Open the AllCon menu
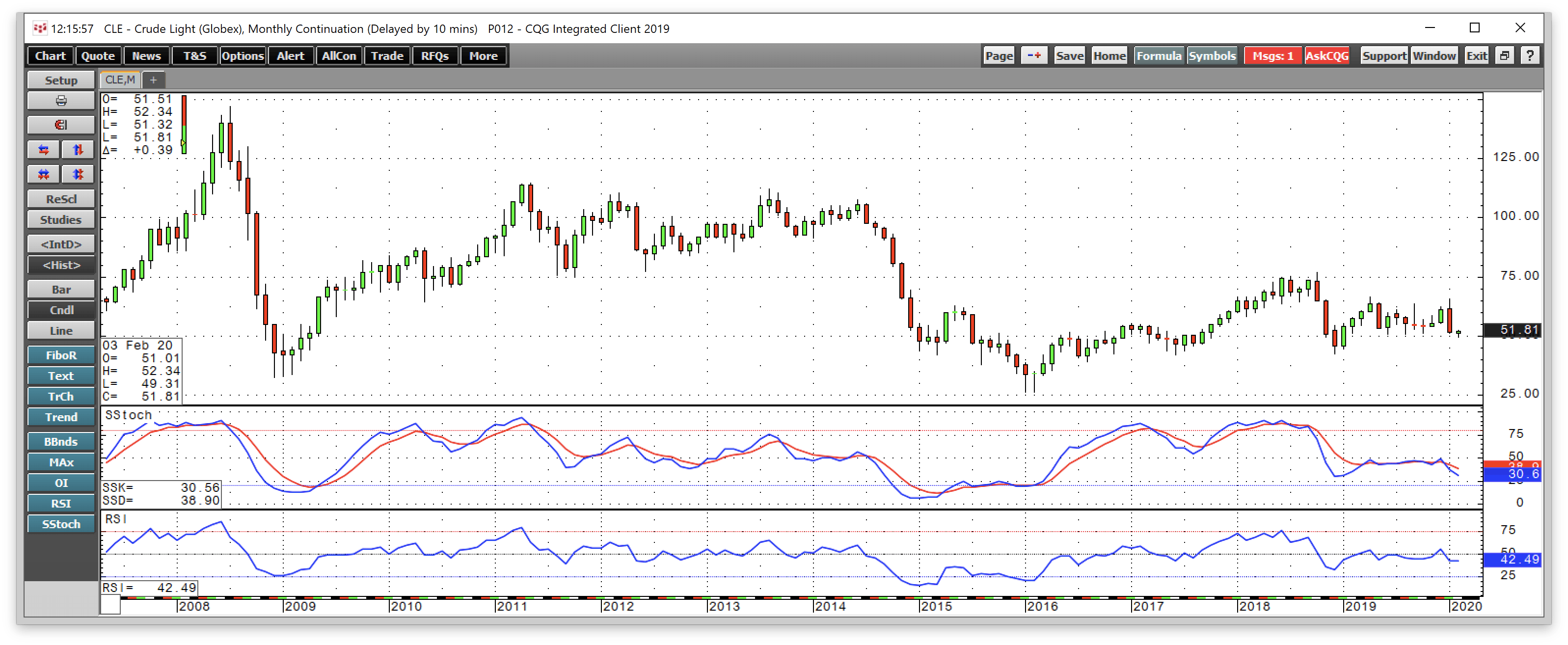This screenshot has height=645, width=1568. (338, 56)
